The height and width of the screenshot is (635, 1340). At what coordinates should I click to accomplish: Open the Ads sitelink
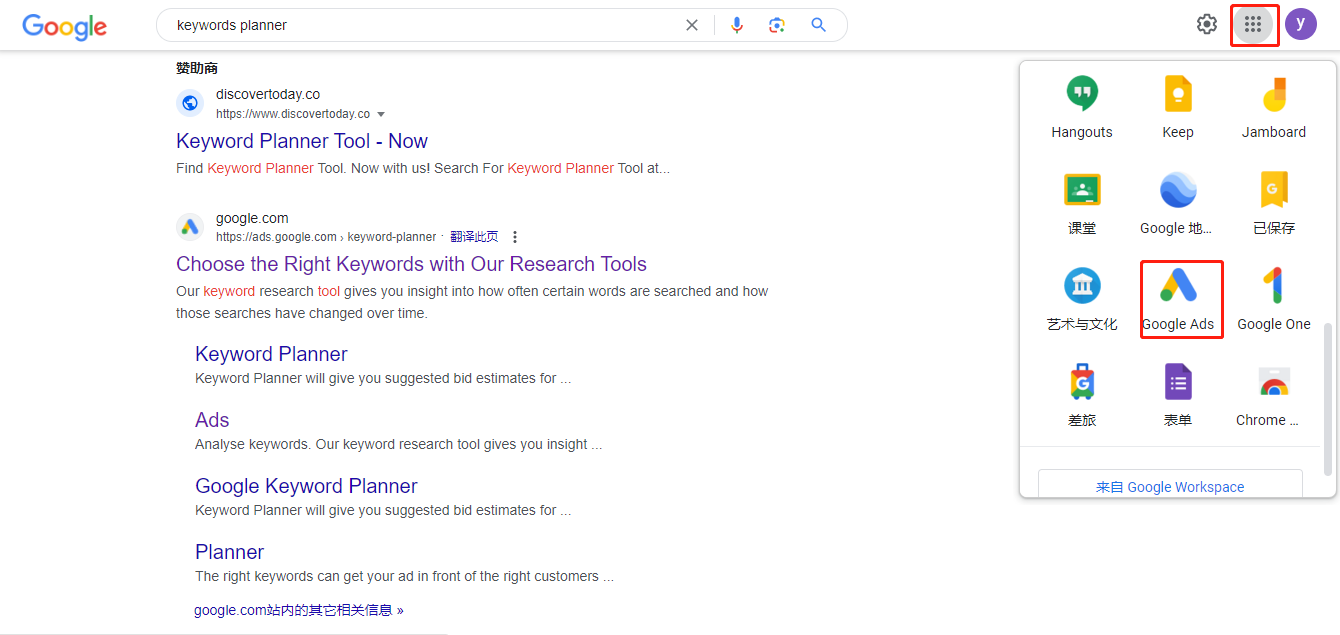(x=212, y=420)
